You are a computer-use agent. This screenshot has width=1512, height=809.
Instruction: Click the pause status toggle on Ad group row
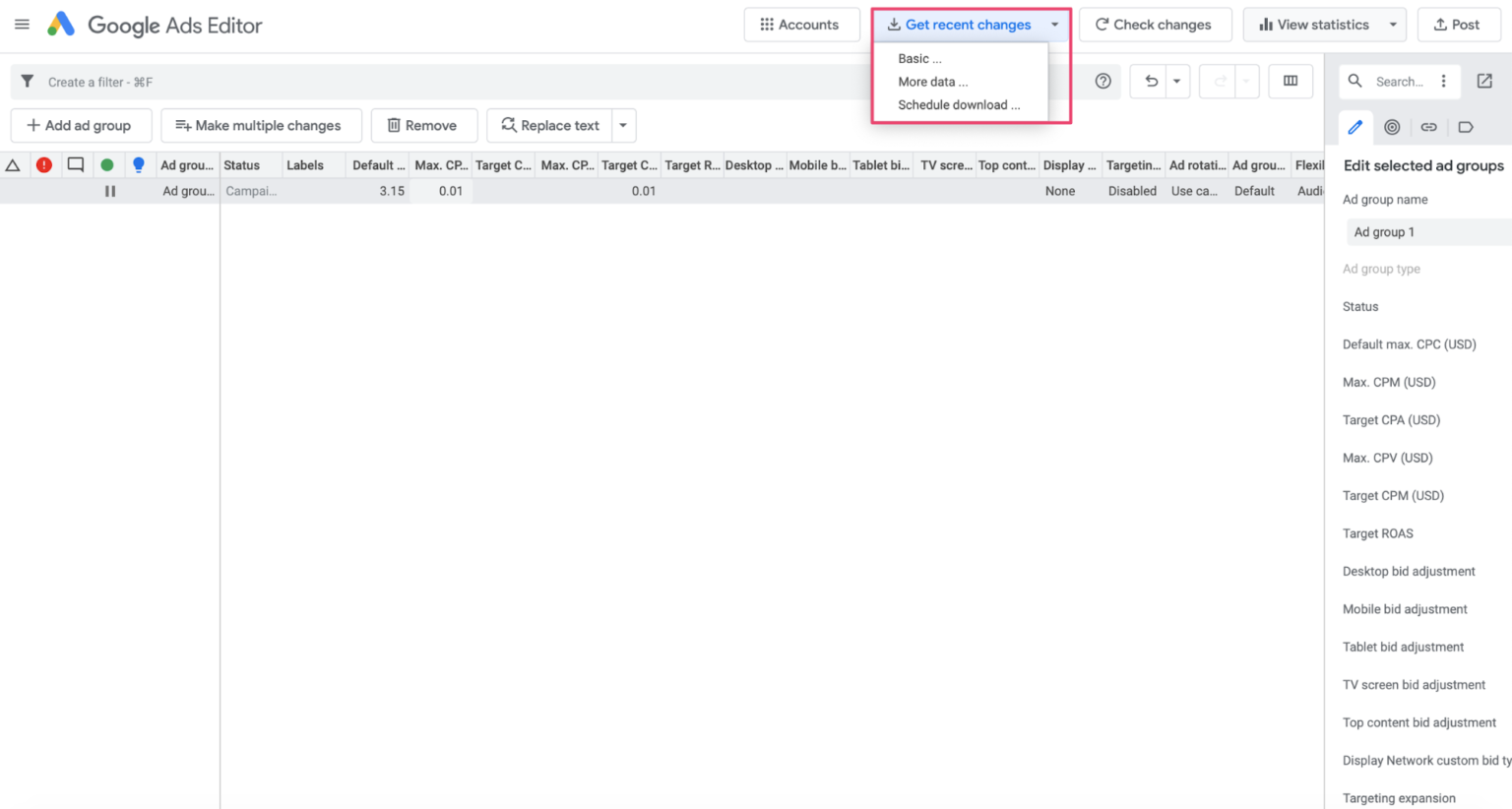(110, 191)
